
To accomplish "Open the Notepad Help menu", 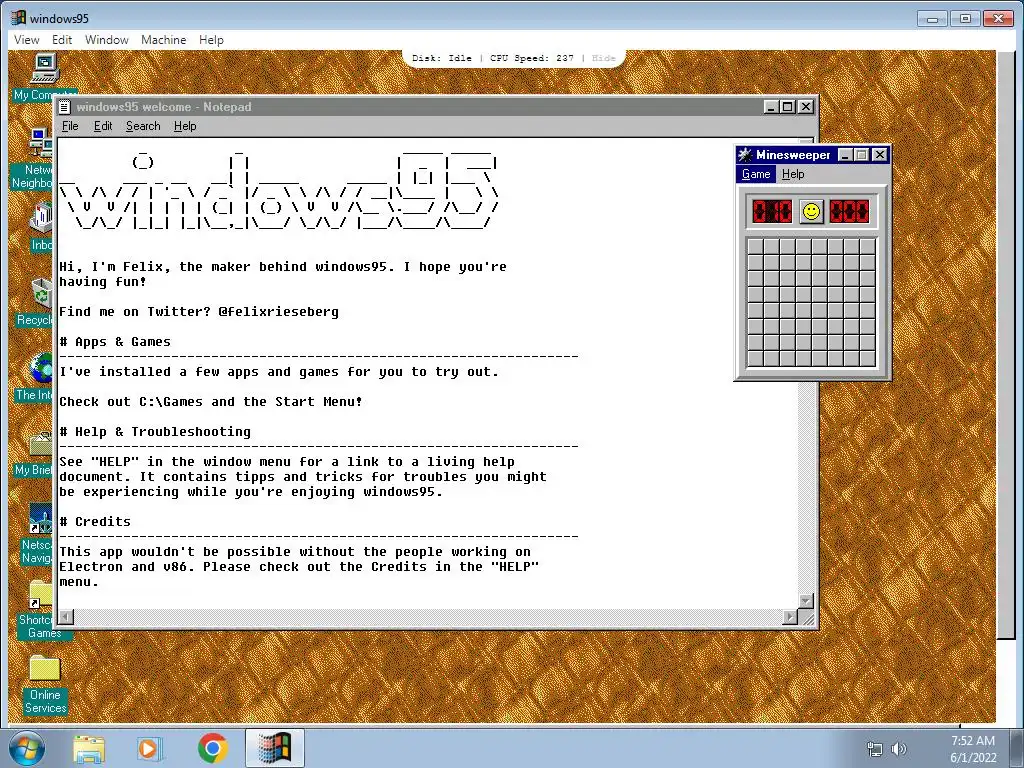I will (185, 126).
